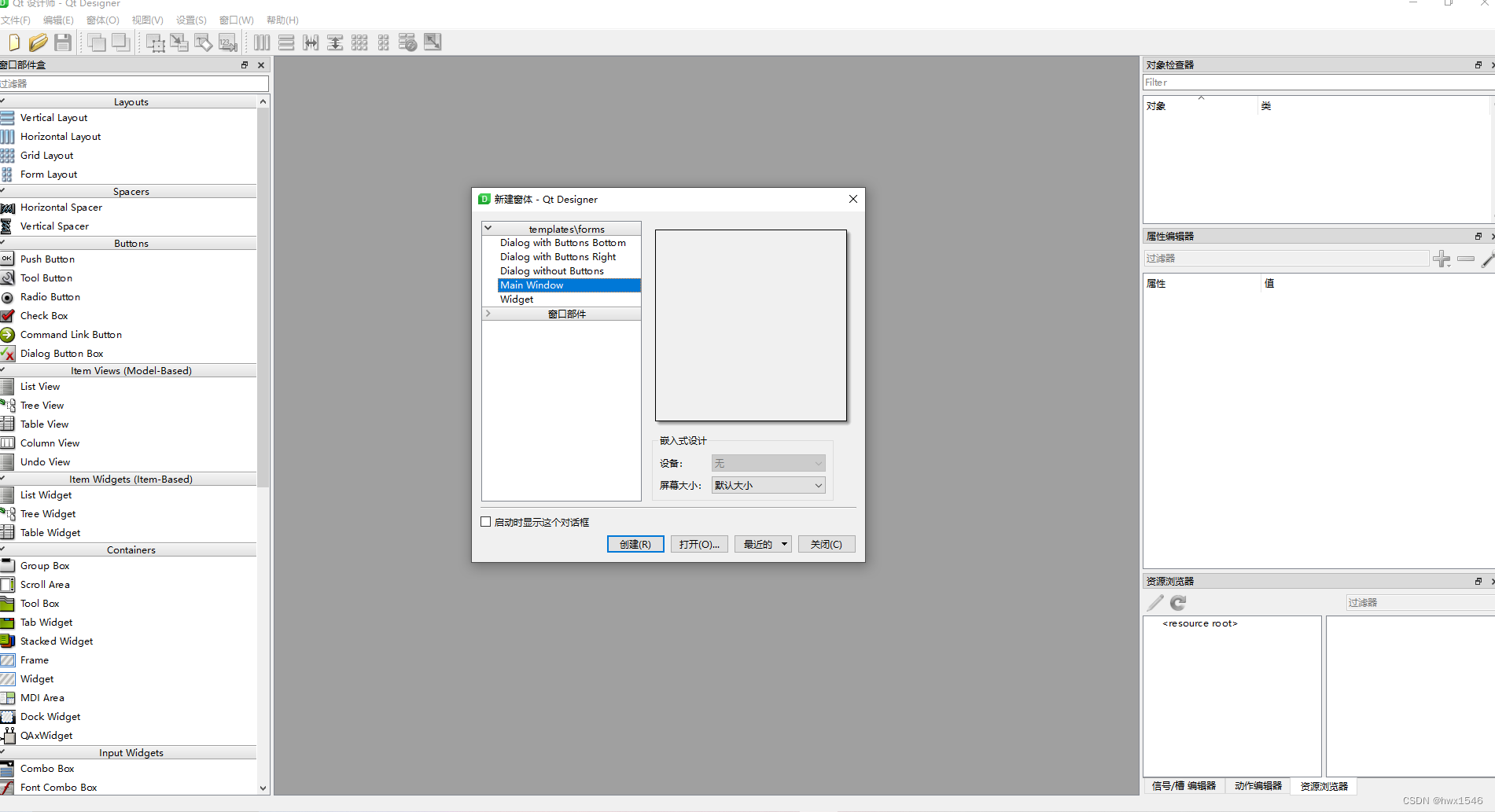
Task: Close the 新建窗体 dialog with X
Action: 853,199
